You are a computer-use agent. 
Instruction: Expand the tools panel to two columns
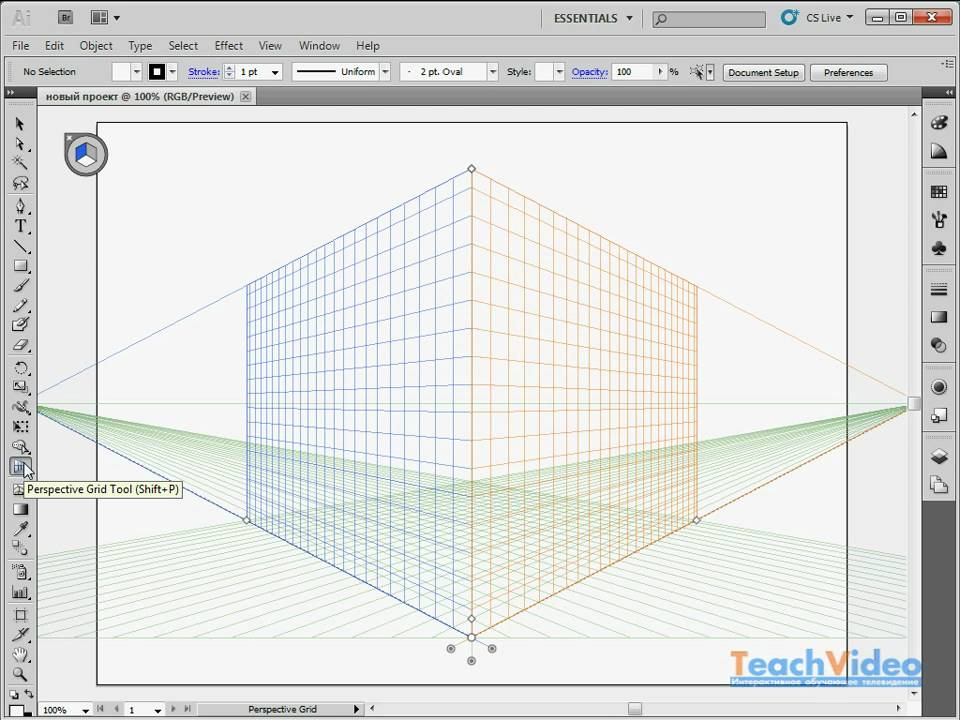pyautogui.click(x=10, y=92)
